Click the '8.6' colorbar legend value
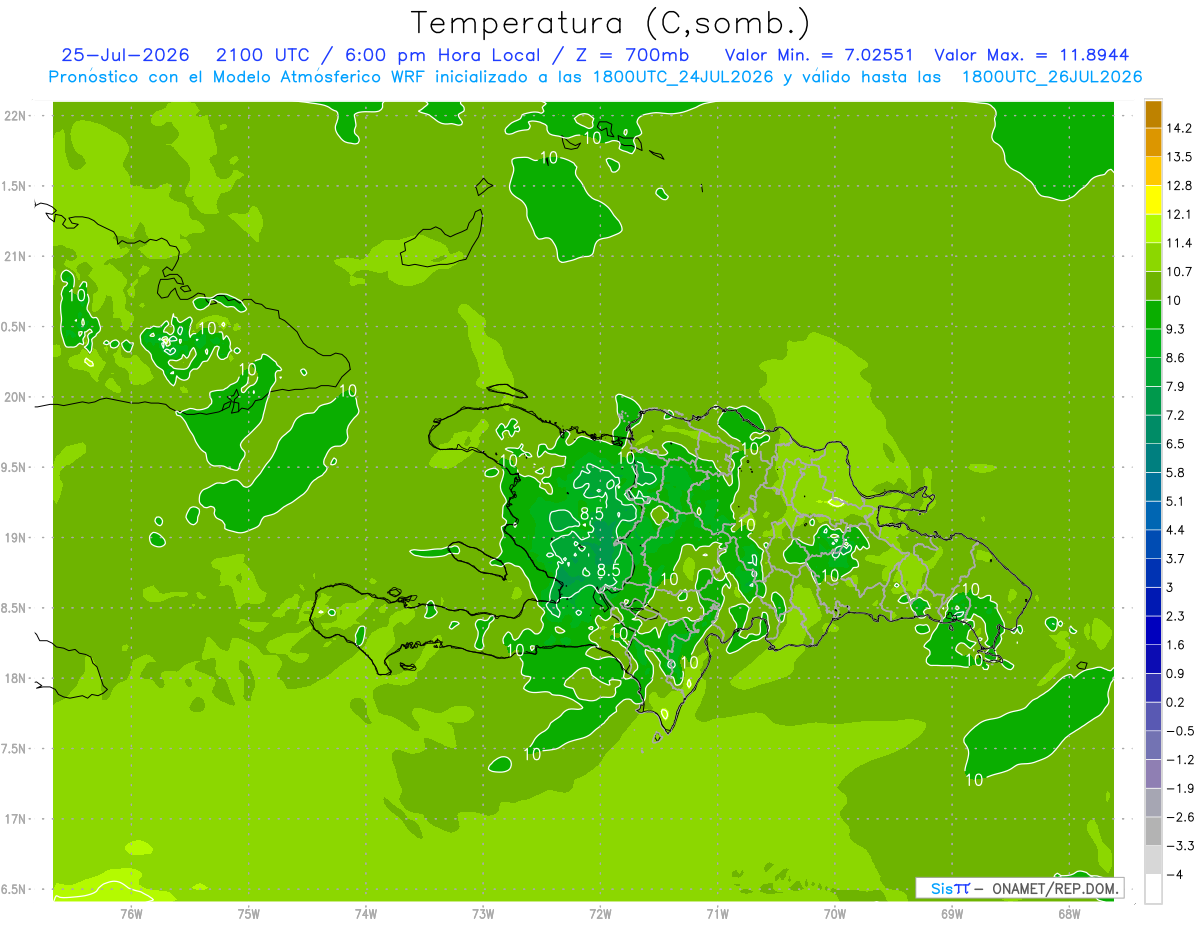 click(x=1175, y=357)
